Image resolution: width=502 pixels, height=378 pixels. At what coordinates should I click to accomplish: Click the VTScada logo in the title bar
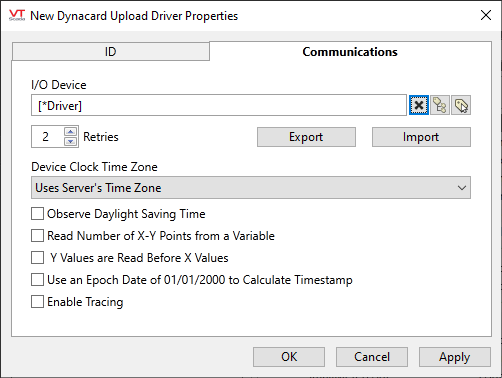(x=17, y=15)
